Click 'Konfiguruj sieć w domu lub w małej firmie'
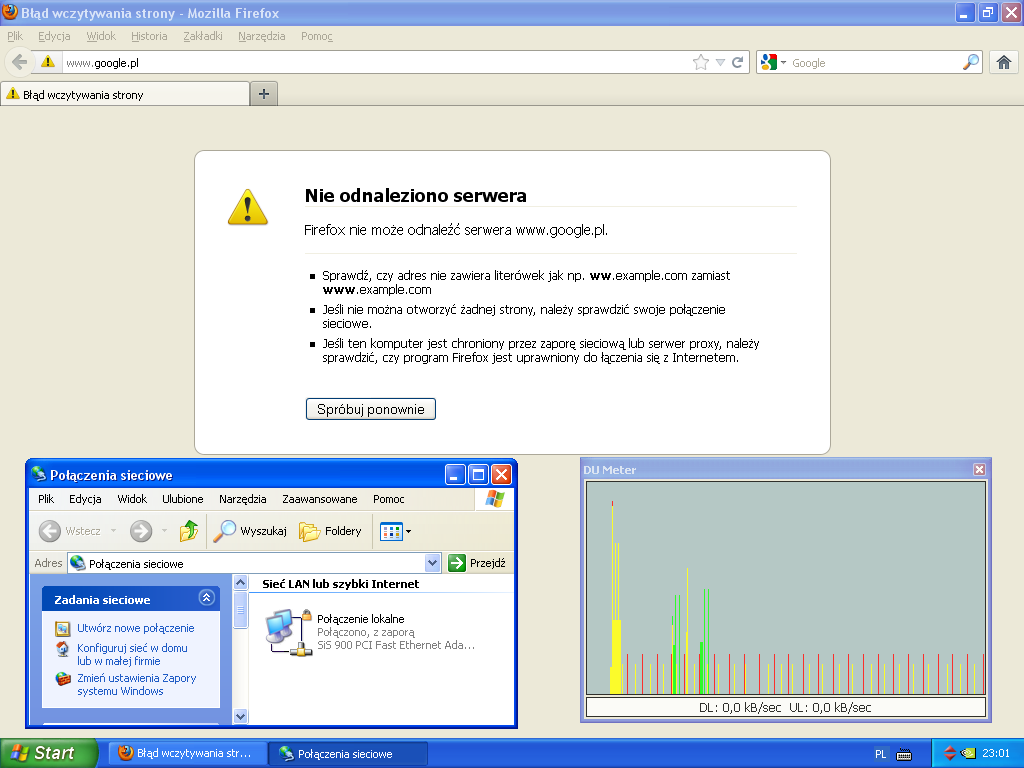Viewport: 1024px width, 768px height. point(132,654)
